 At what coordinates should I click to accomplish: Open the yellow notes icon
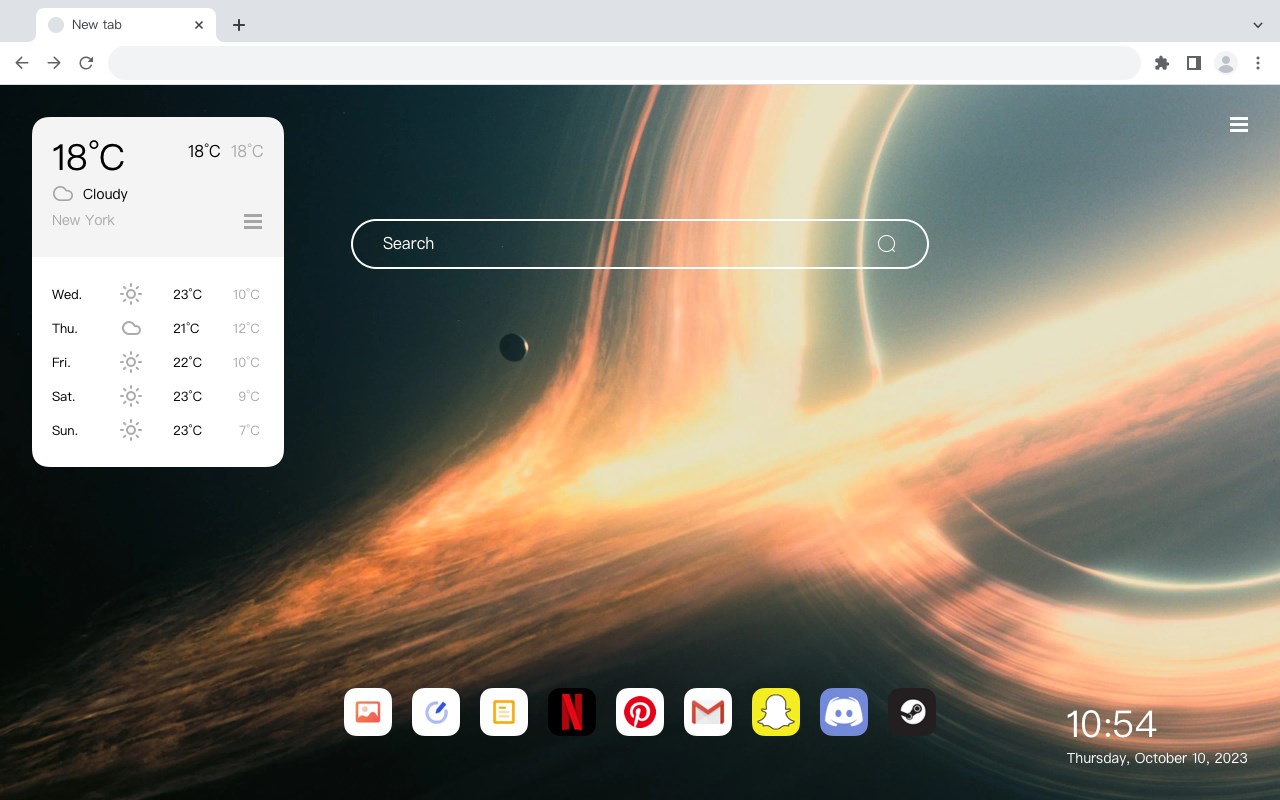coord(504,712)
